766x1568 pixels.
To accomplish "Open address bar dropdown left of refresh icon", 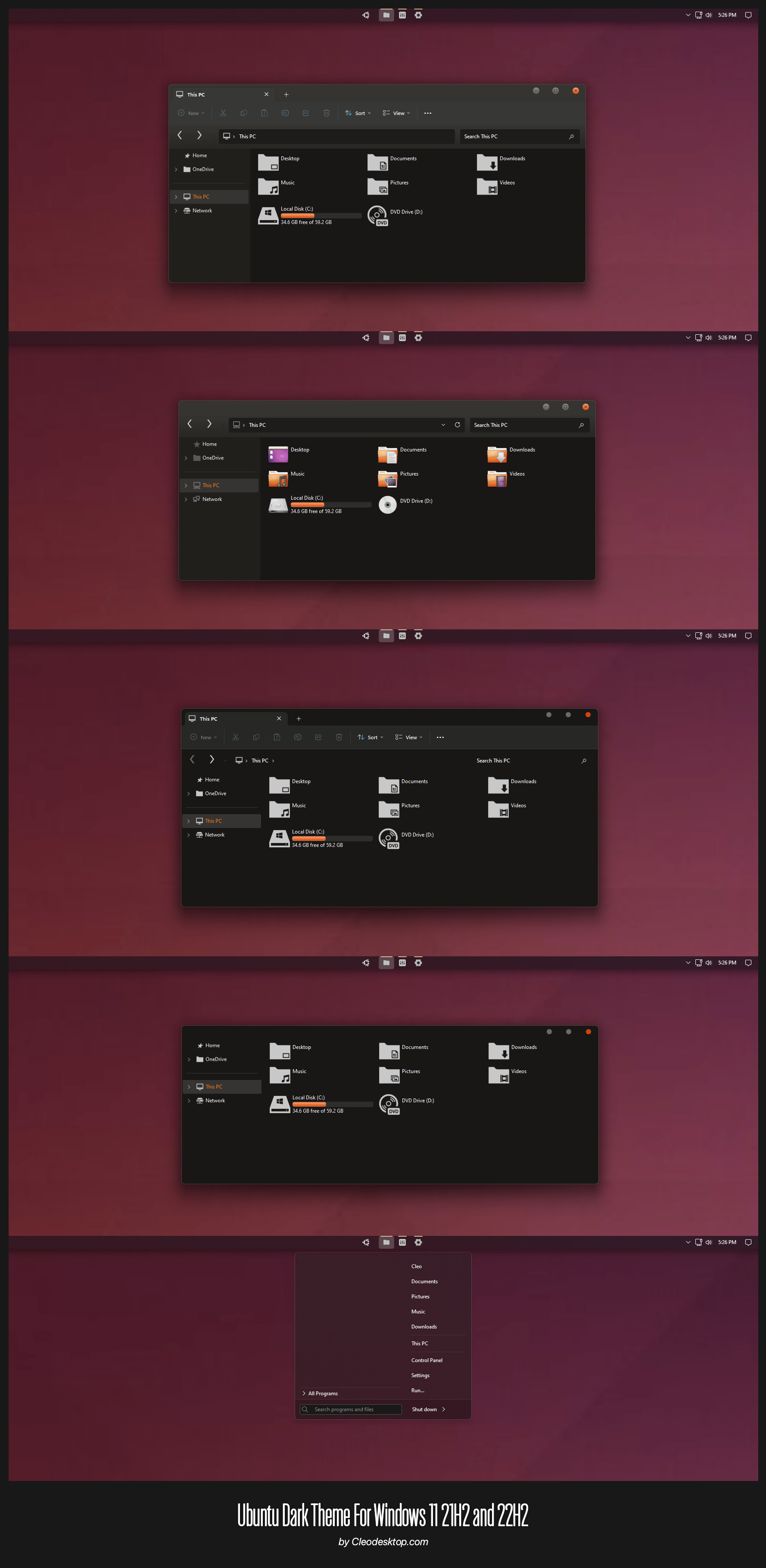I will 443,425.
